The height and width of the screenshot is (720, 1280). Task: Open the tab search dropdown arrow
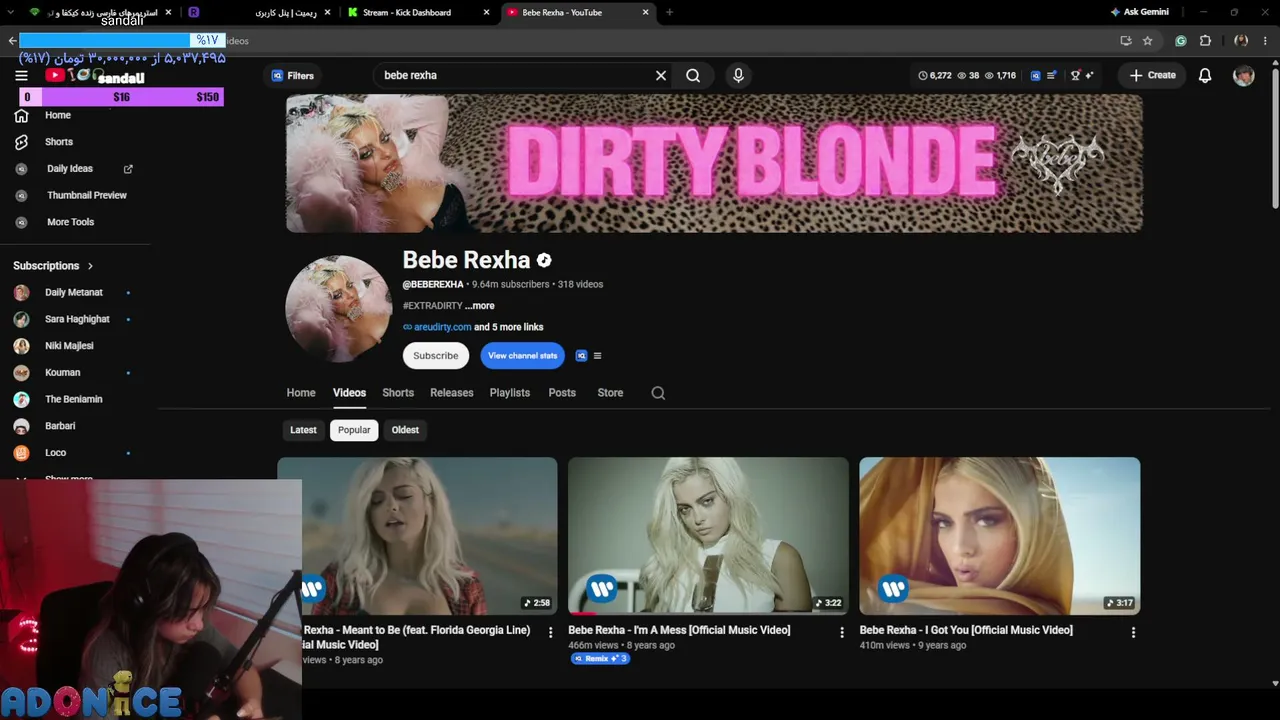[x=9, y=12]
